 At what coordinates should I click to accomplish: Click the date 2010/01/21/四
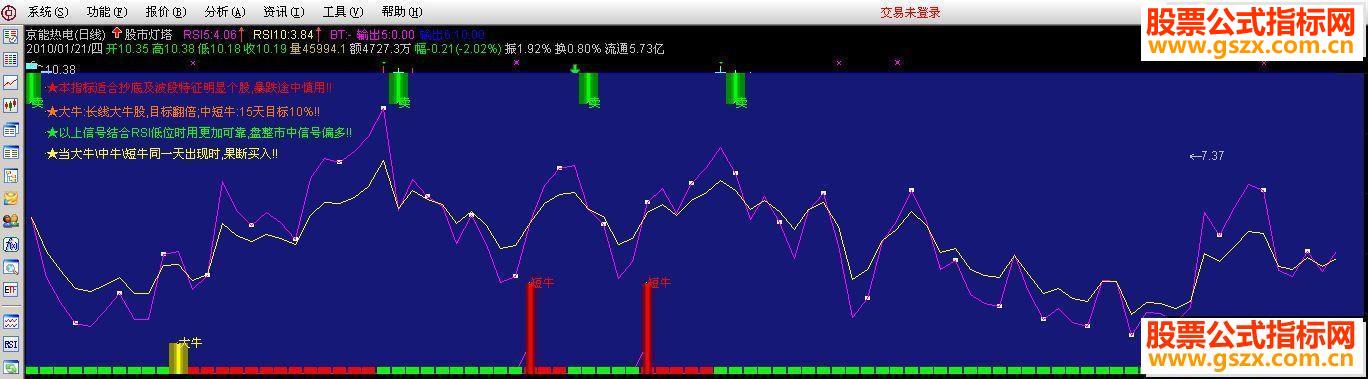[64, 48]
